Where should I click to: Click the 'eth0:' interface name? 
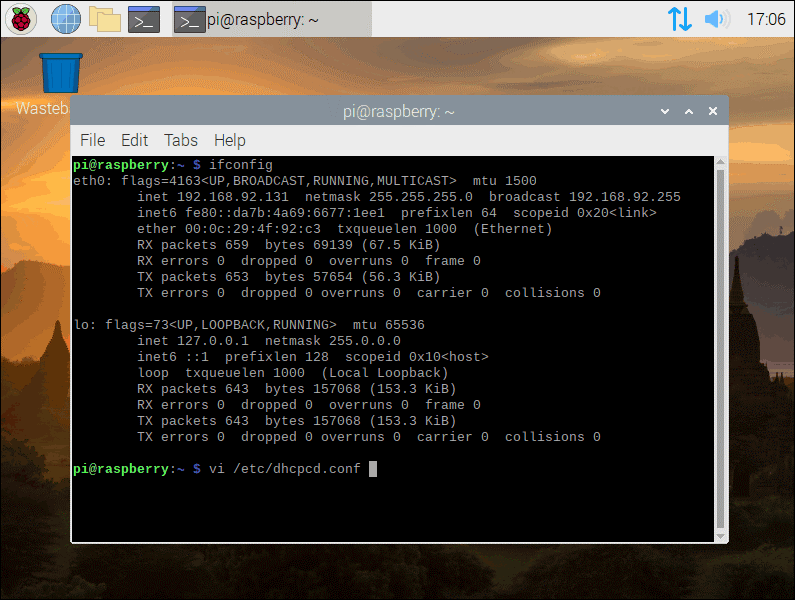tap(93, 181)
